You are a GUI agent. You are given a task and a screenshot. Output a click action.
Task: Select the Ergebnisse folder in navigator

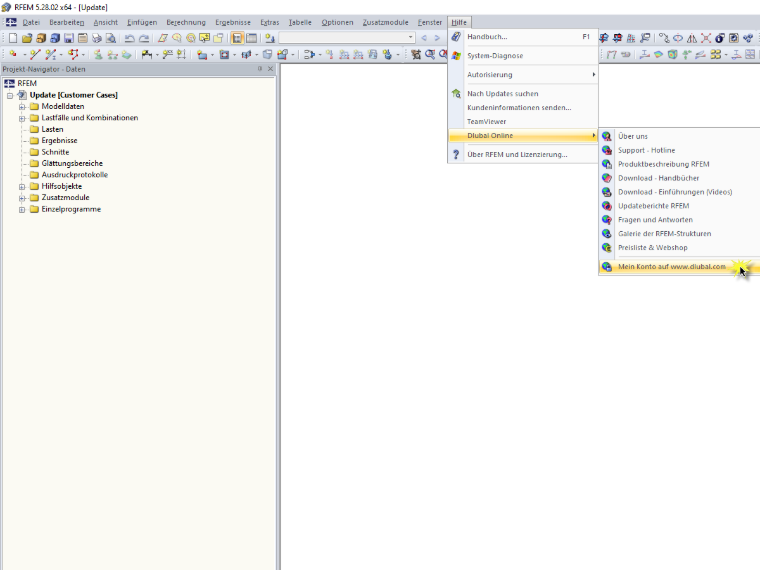[59, 141]
